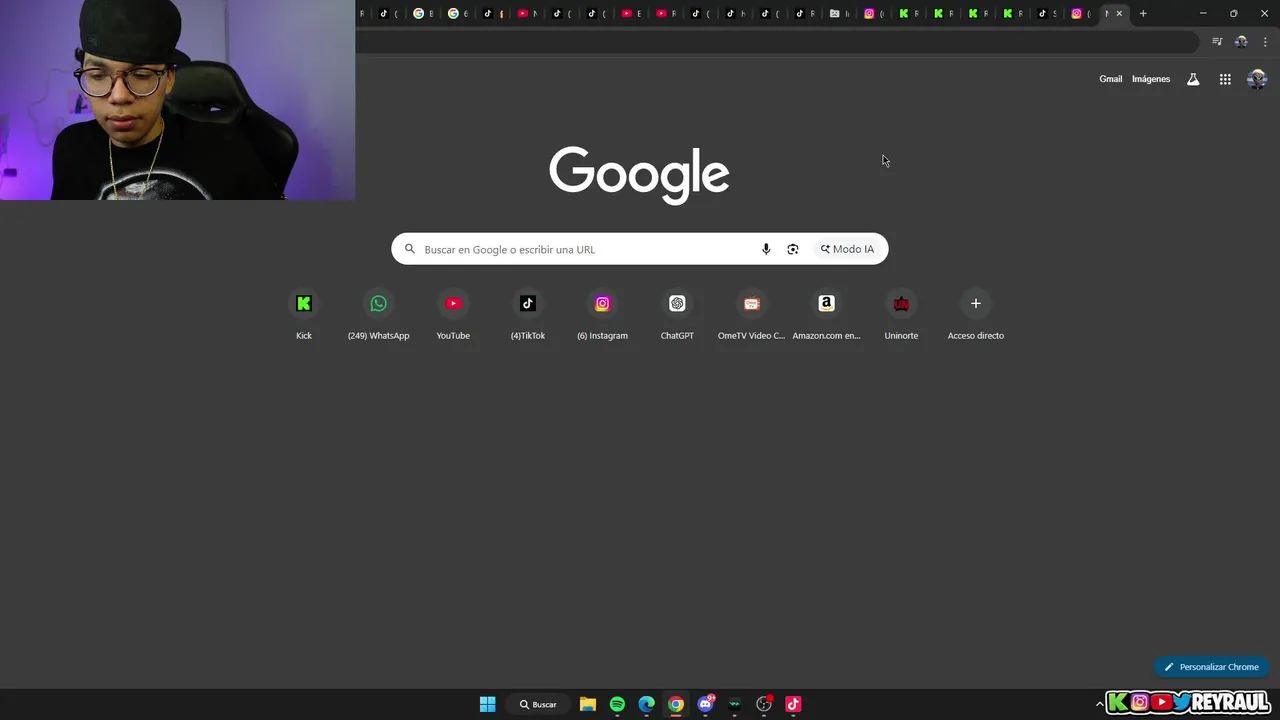Screen dimensions: 1280x720
Task: Click Personalizar Chrome button
Action: coord(1211,667)
